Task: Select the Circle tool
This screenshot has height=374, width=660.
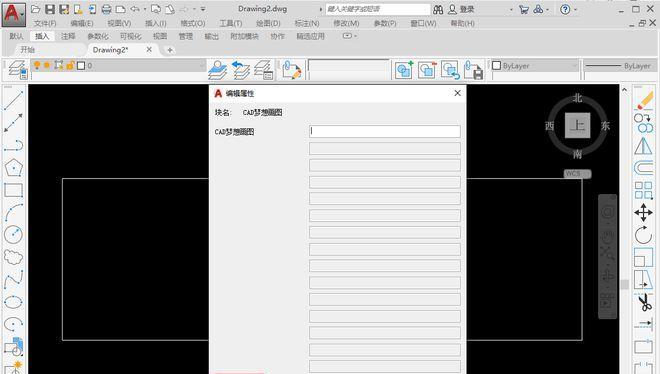Action: click(13, 235)
